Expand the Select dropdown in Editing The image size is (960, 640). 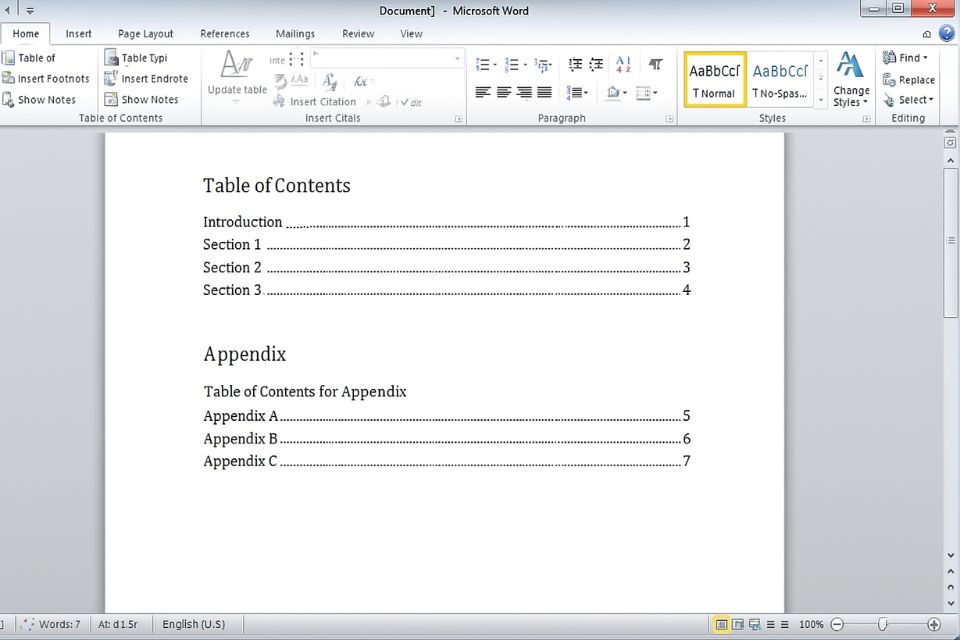[x=931, y=100]
